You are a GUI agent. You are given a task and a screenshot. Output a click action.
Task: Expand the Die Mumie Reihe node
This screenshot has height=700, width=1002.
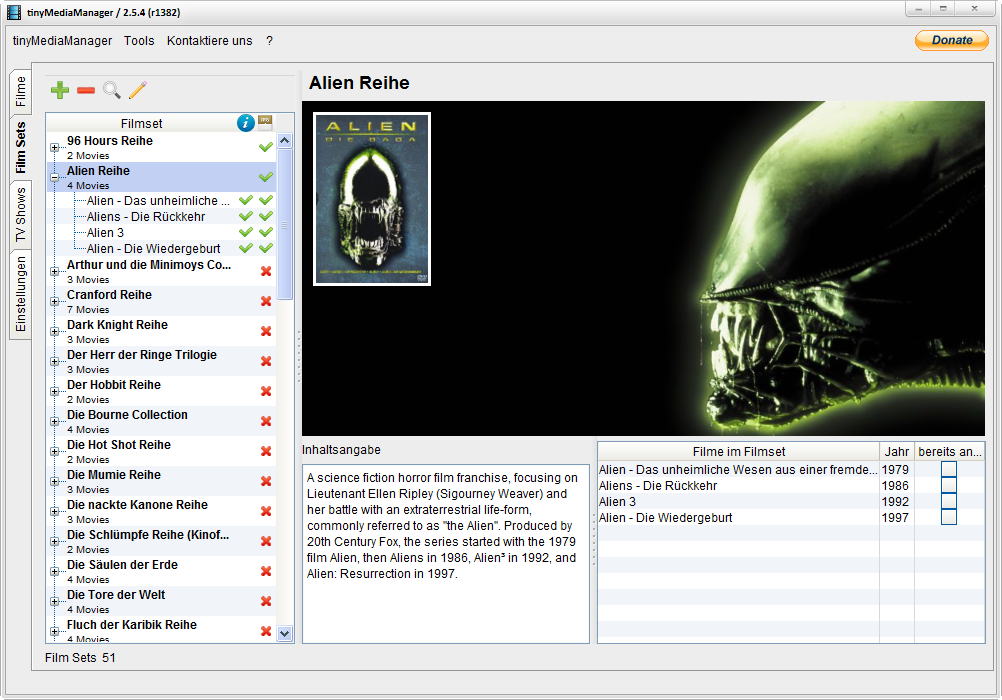coord(55,482)
